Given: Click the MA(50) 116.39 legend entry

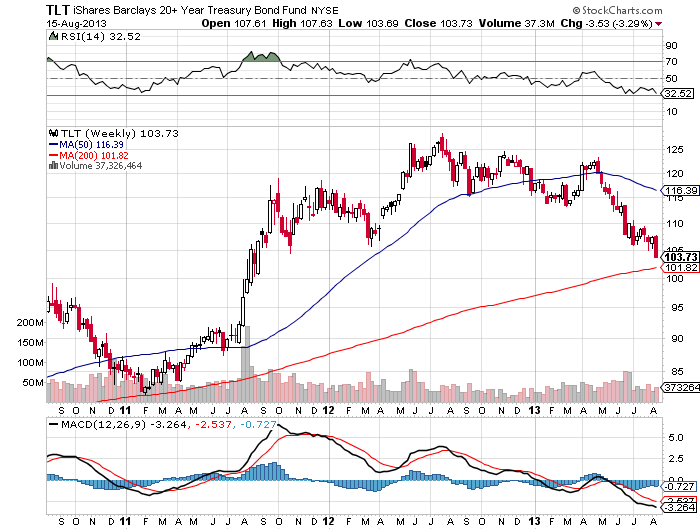Looking at the screenshot, I should [x=86, y=144].
